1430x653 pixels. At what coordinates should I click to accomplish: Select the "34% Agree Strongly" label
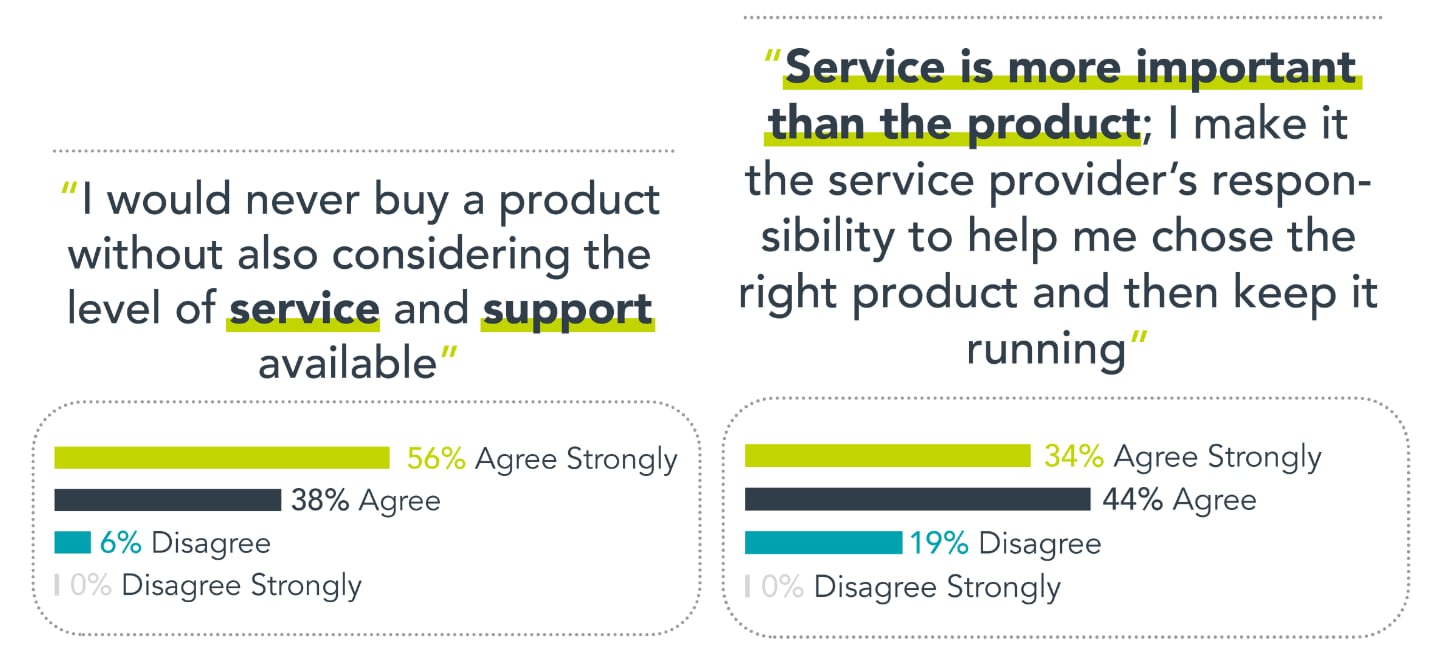[x=1182, y=457]
